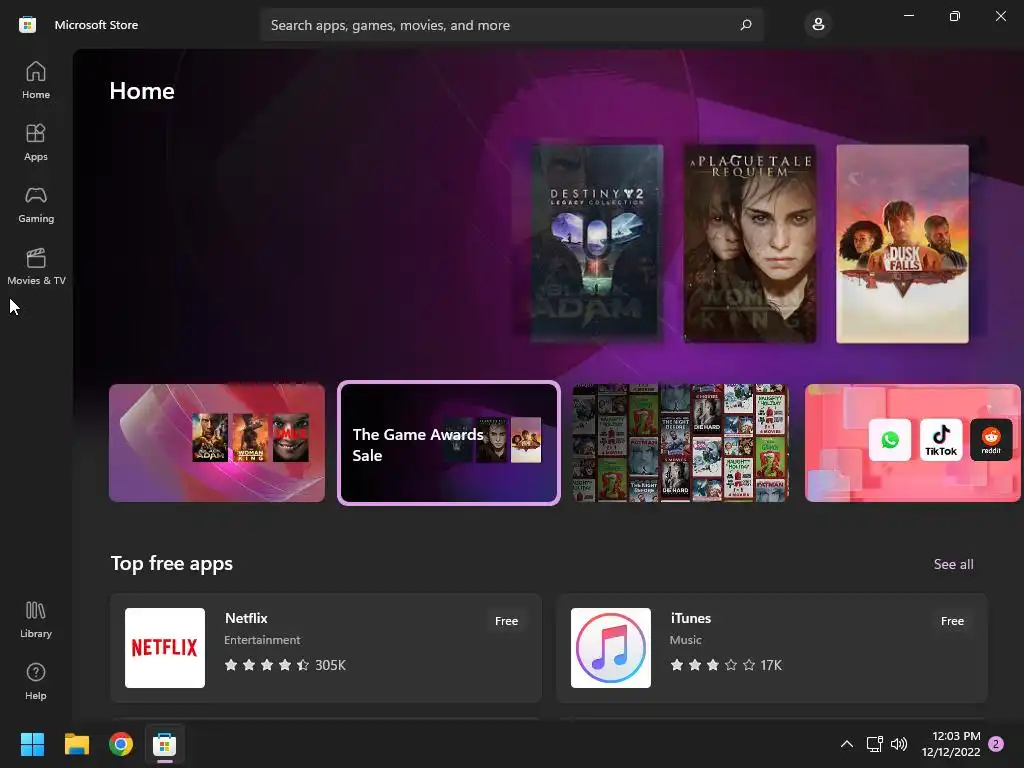Open the user account profile icon
This screenshot has height=768, width=1024.
(x=818, y=25)
